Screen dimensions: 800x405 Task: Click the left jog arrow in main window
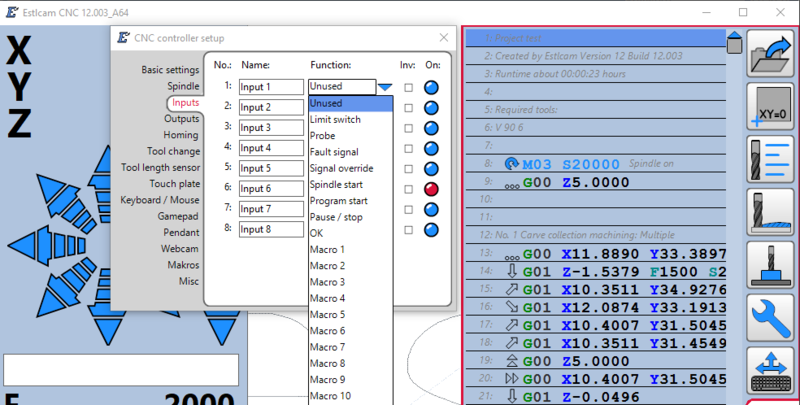46,245
